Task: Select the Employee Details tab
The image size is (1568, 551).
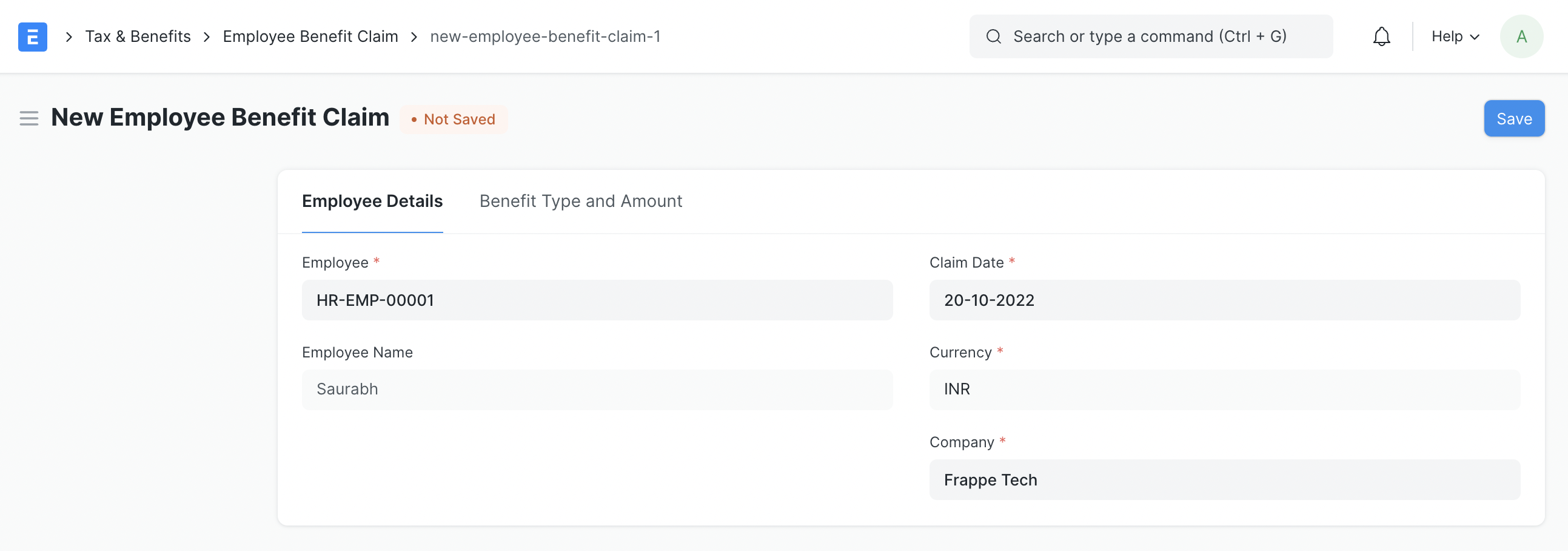Action: pos(372,201)
